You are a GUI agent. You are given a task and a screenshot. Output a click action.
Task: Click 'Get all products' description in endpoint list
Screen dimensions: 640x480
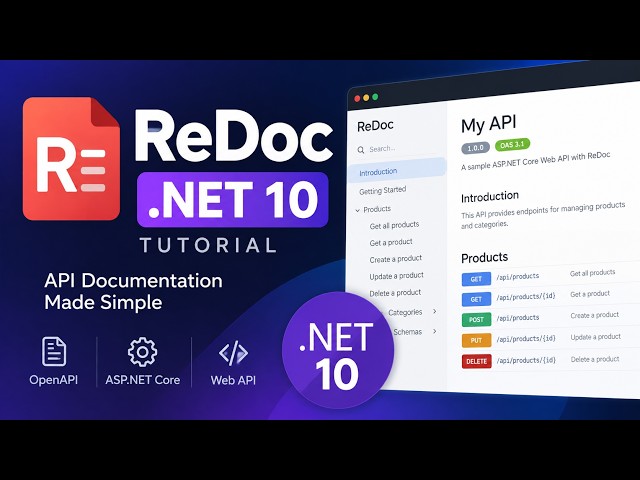pyautogui.click(x=592, y=273)
